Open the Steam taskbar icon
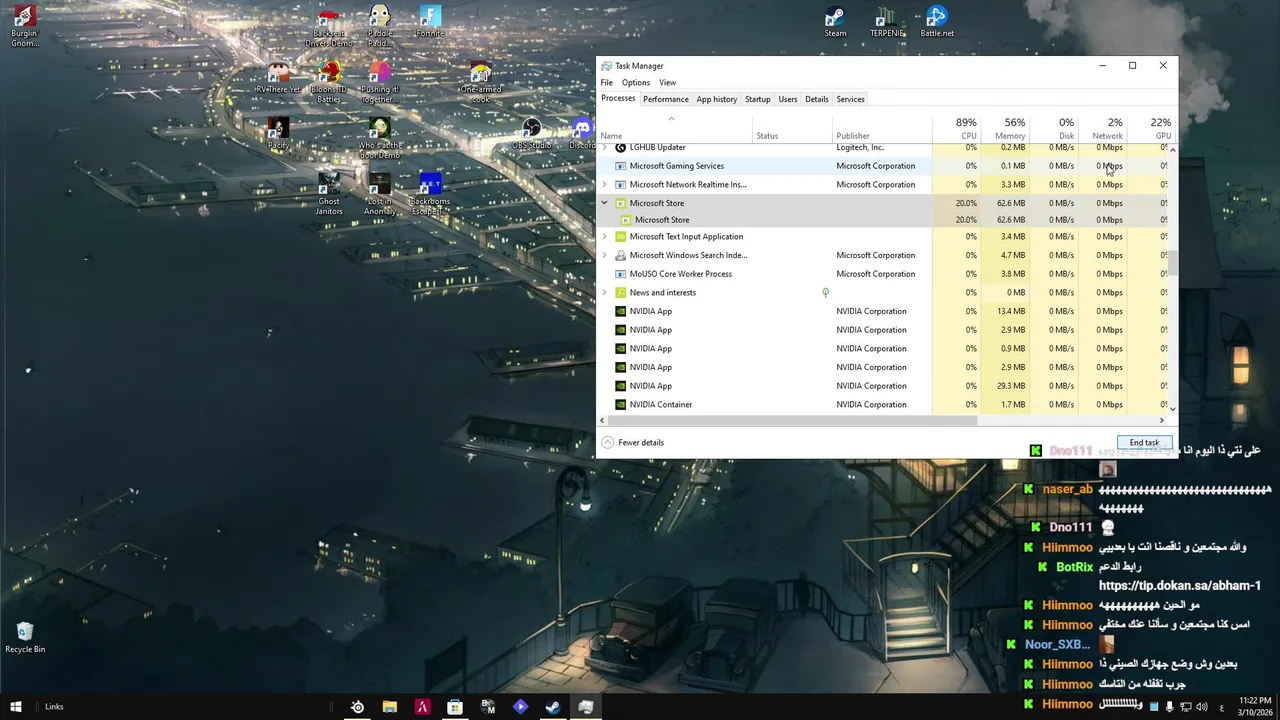 [552, 707]
